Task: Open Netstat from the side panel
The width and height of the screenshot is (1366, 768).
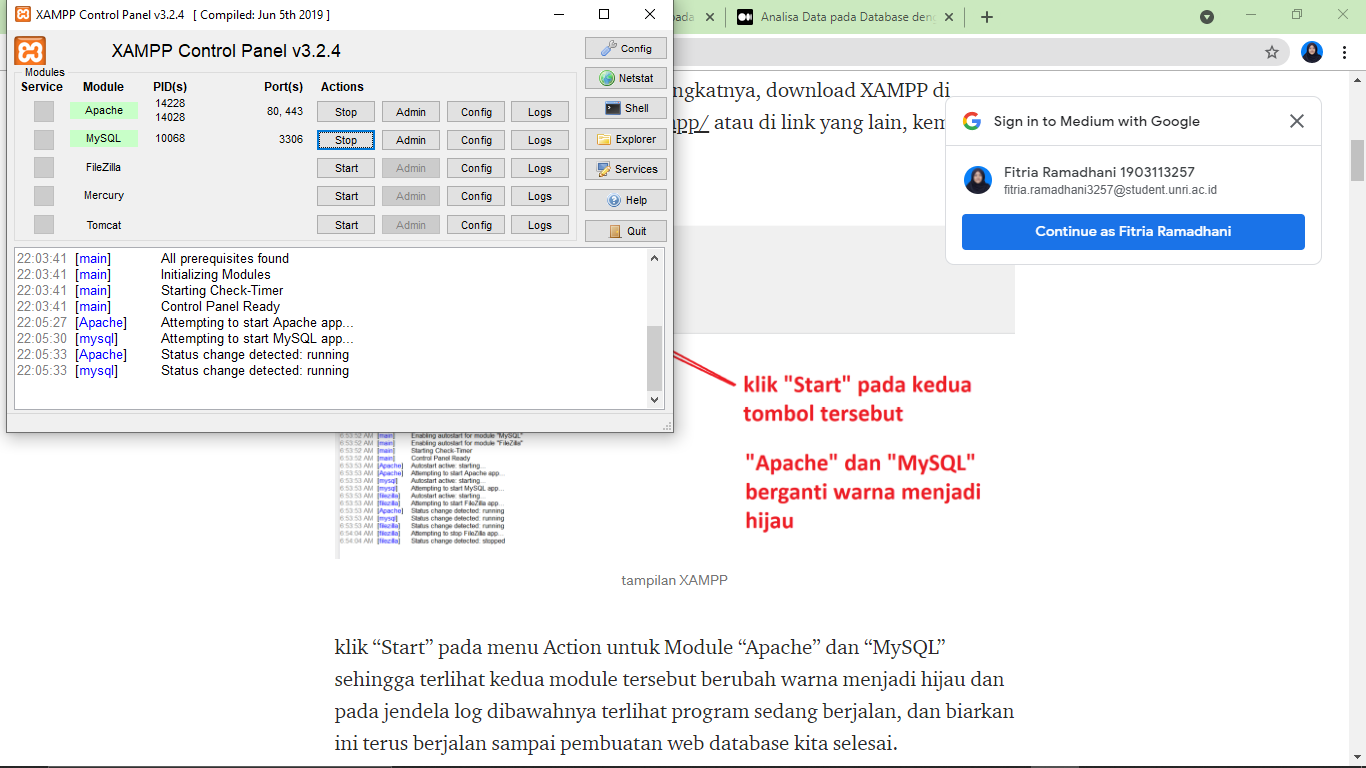Action: click(626, 78)
